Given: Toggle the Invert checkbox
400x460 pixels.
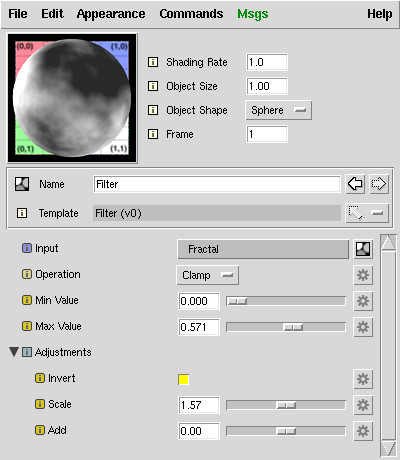Looking at the screenshot, I should pos(183,379).
